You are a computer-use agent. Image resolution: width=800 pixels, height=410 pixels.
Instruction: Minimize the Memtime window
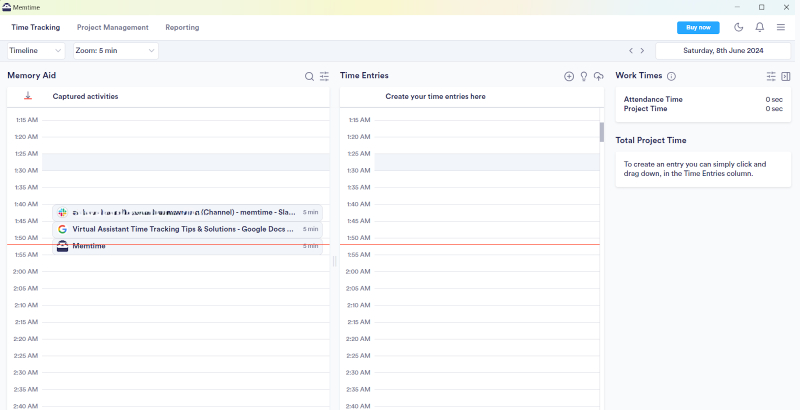click(737, 7)
